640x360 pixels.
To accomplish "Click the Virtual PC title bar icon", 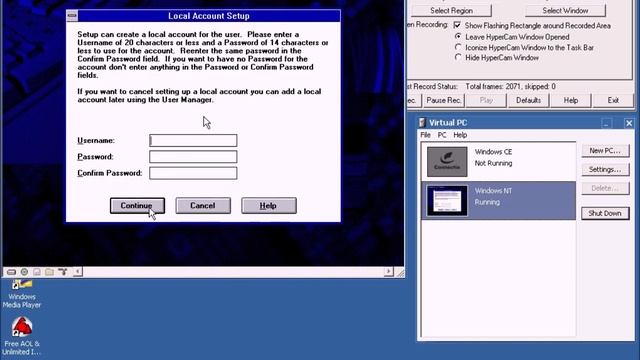I will click(422, 122).
